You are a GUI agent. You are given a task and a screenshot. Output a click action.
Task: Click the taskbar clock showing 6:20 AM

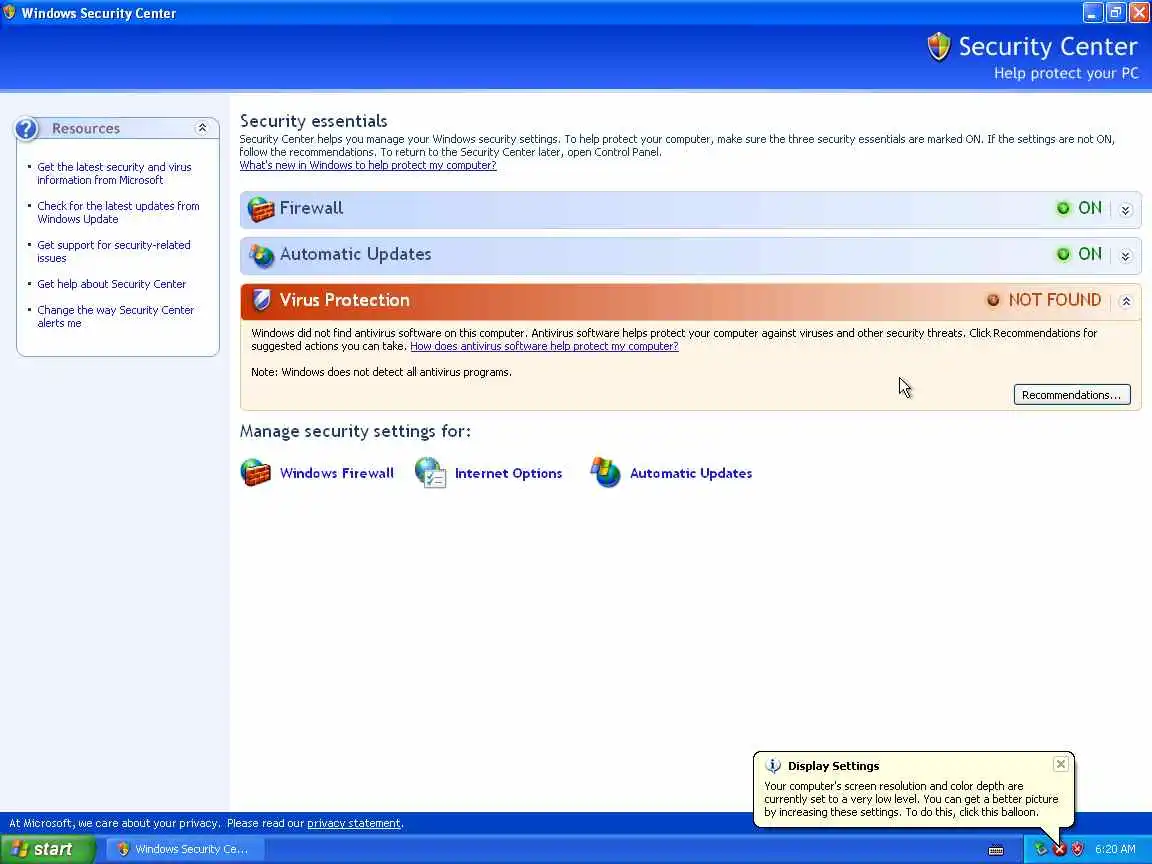[x=1115, y=849]
